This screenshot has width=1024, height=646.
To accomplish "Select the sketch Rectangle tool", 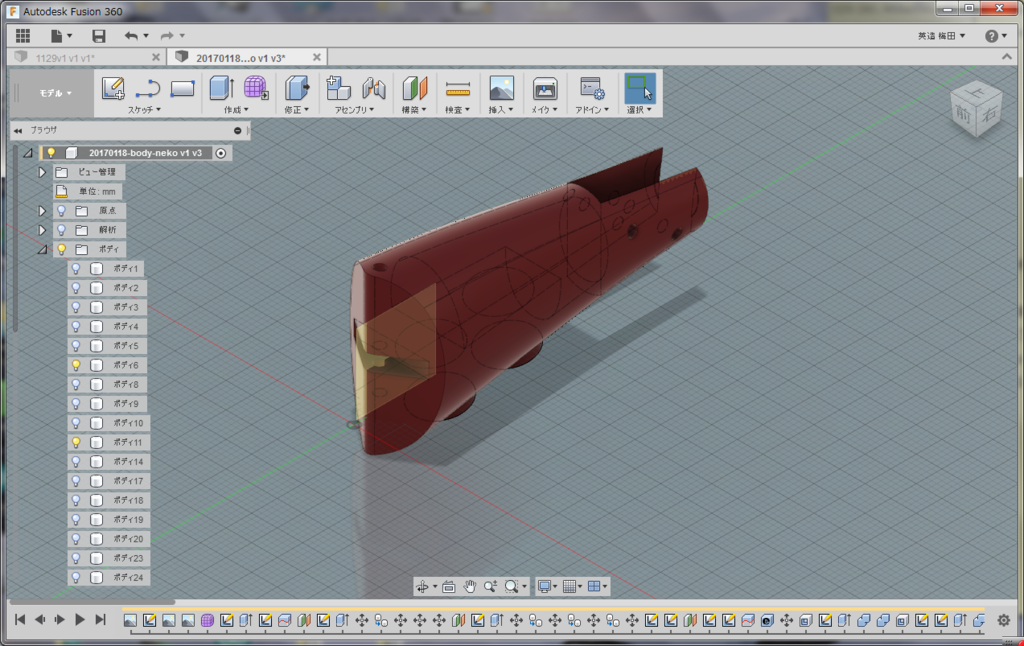I will click(182, 88).
